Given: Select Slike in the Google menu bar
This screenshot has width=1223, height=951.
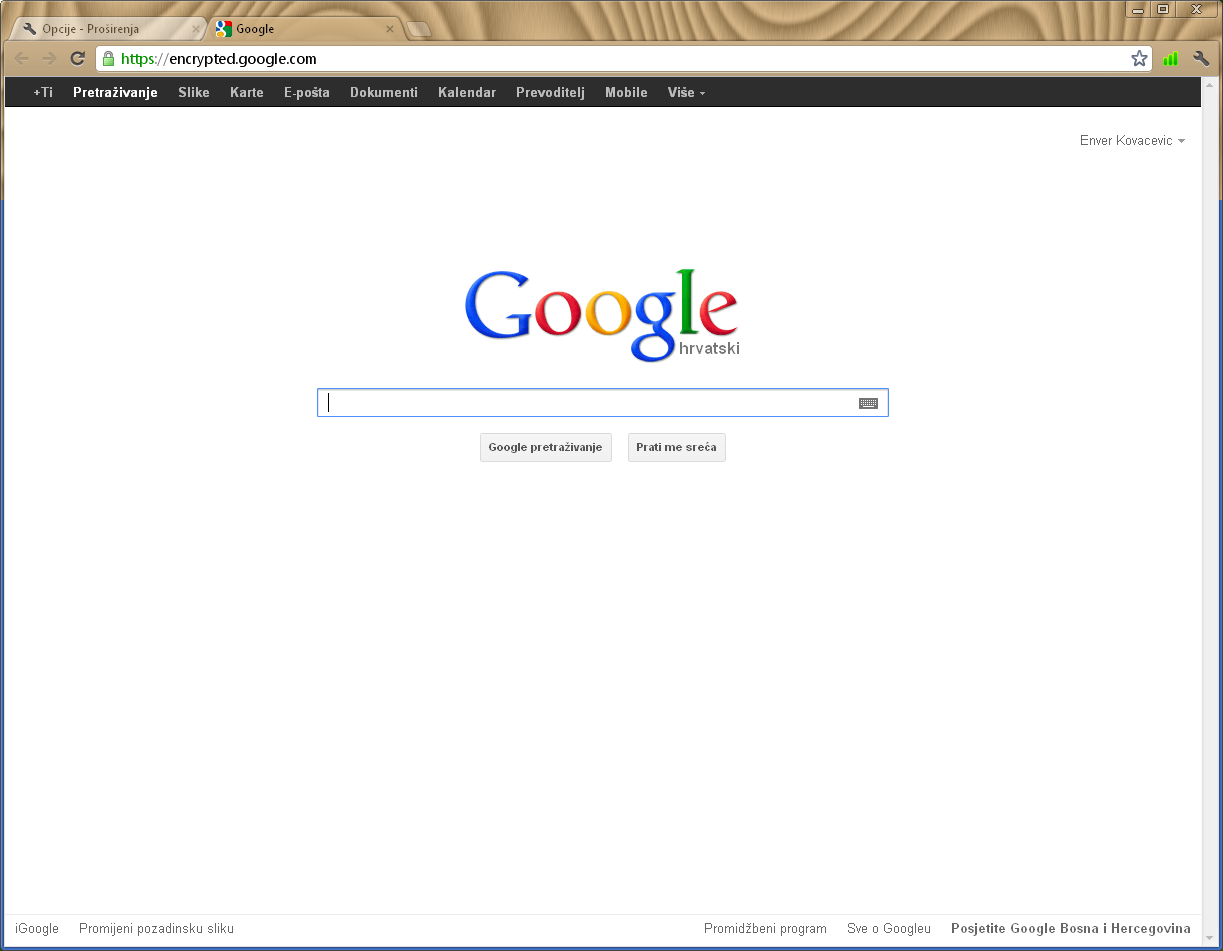Looking at the screenshot, I should click(x=193, y=92).
